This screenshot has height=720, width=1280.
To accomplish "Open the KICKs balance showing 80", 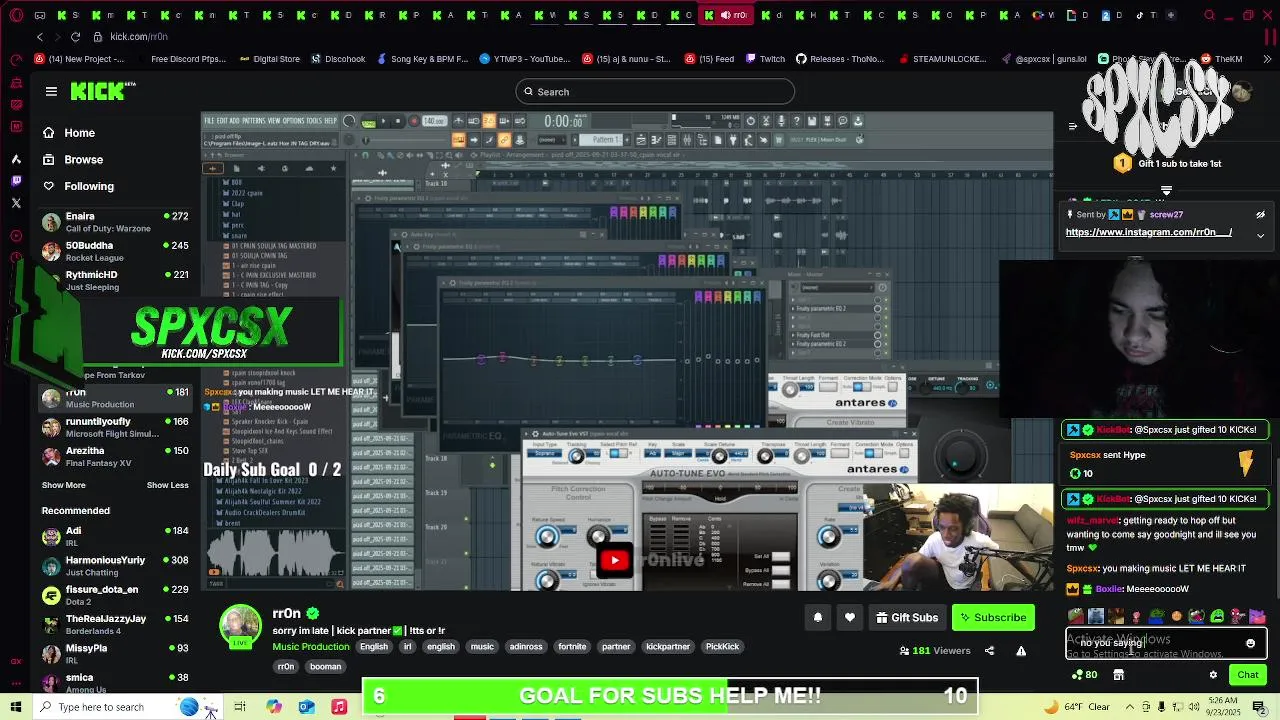I will tap(1084, 675).
